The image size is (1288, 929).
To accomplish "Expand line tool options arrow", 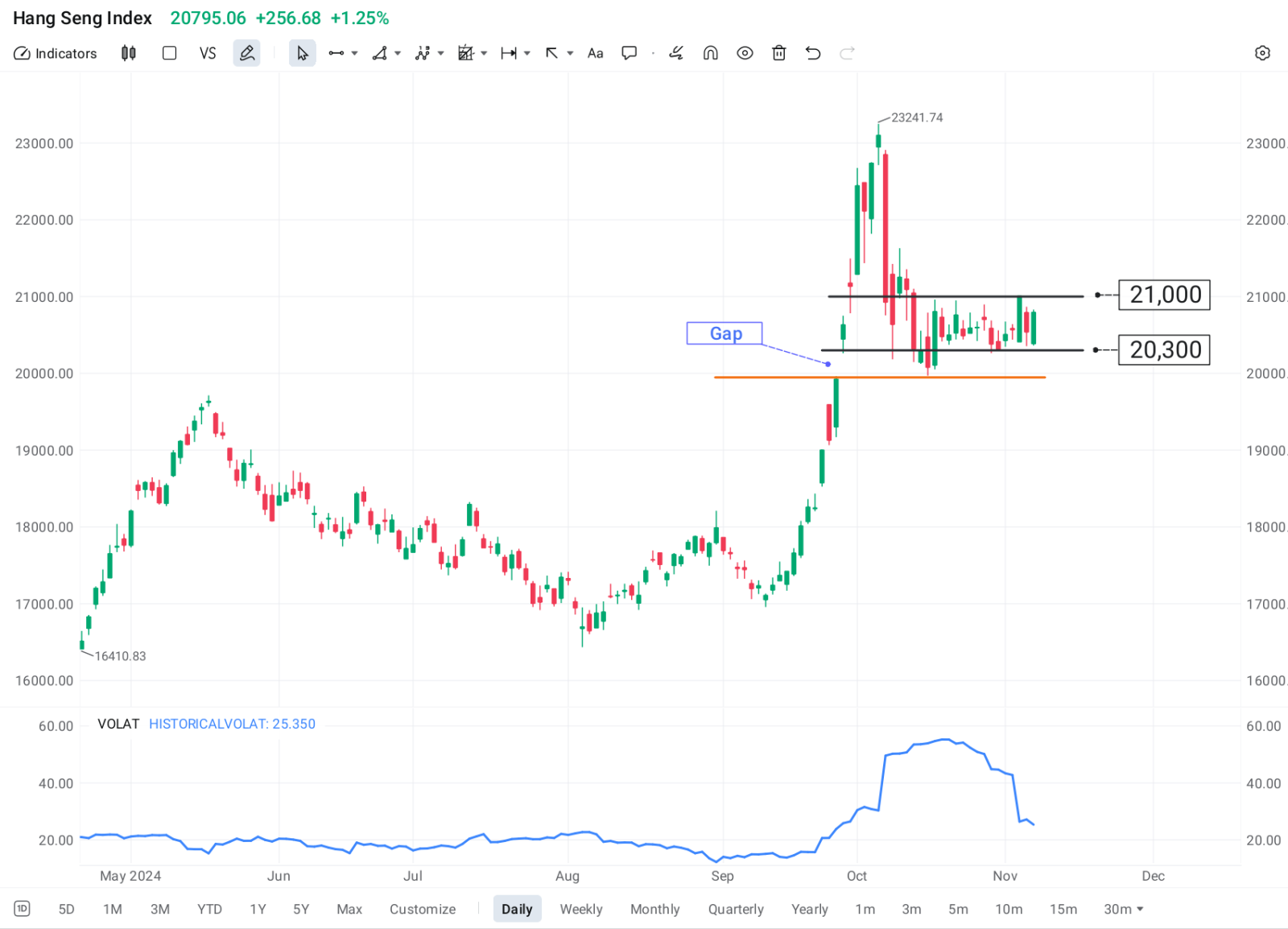I will [355, 53].
